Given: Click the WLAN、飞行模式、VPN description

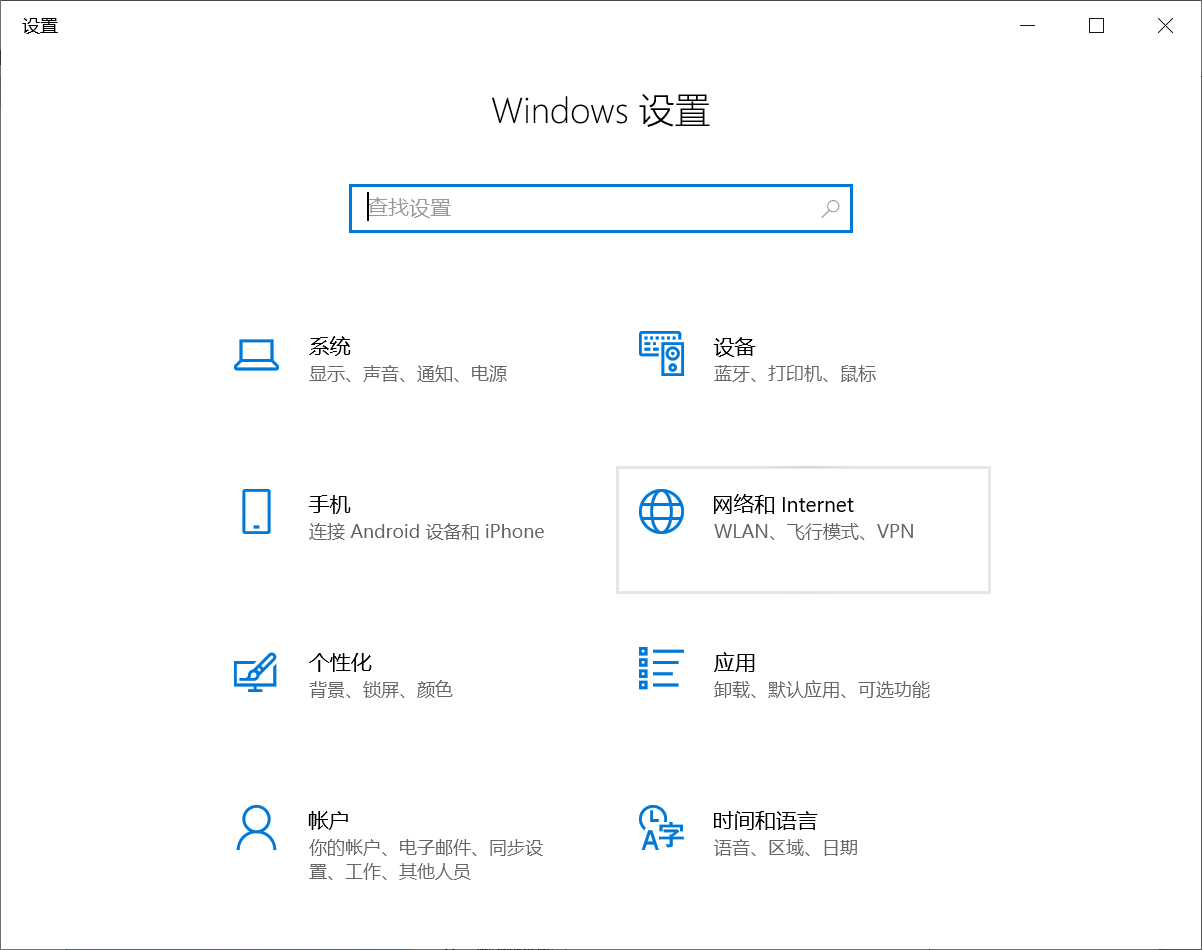Looking at the screenshot, I should 814,532.
